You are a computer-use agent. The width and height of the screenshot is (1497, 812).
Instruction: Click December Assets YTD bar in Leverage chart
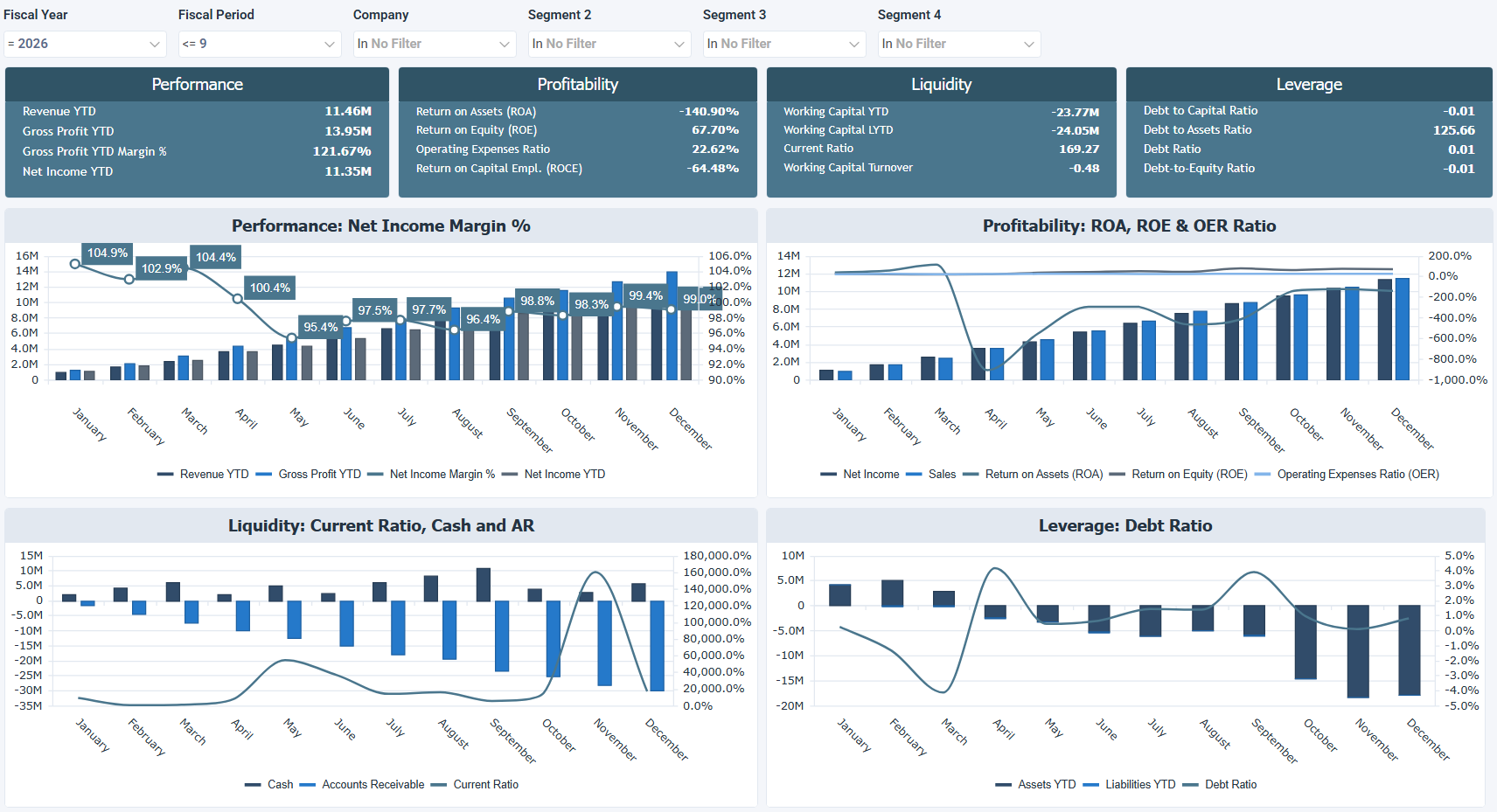coord(1410,650)
